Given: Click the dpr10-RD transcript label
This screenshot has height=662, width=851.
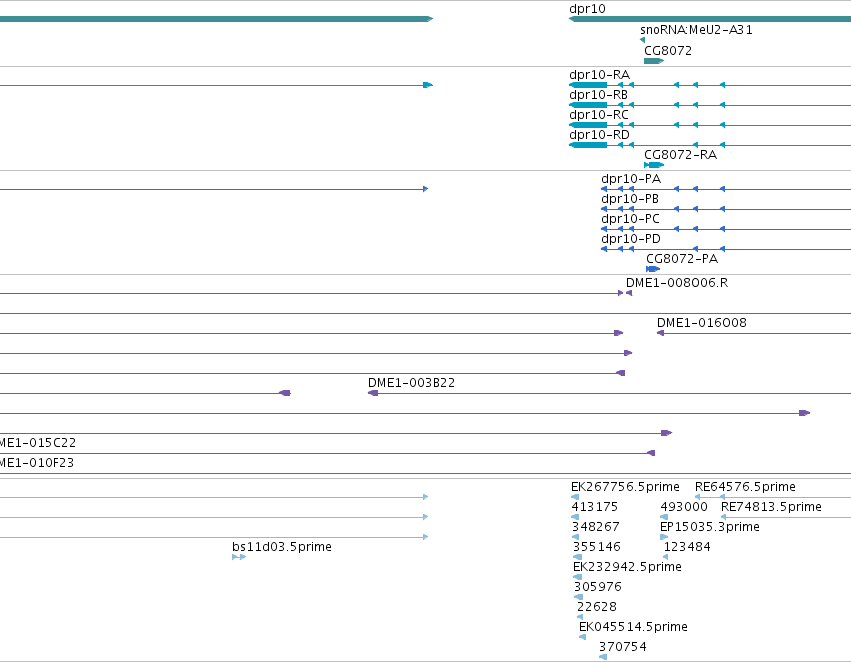Looking at the screenshot, I should tap(599, 135).
